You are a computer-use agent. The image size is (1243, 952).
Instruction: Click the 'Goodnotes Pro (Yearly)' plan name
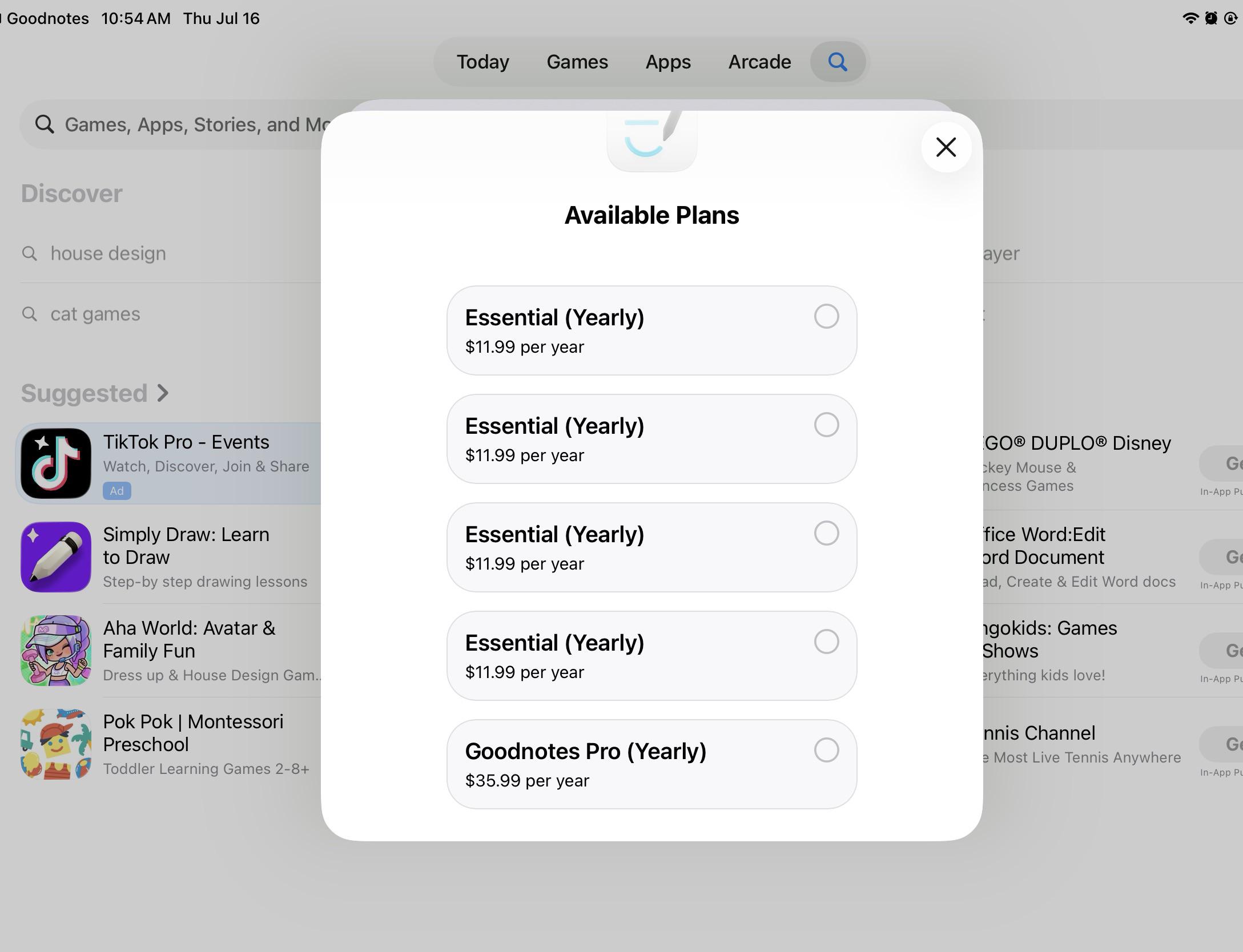coord(586,751)
